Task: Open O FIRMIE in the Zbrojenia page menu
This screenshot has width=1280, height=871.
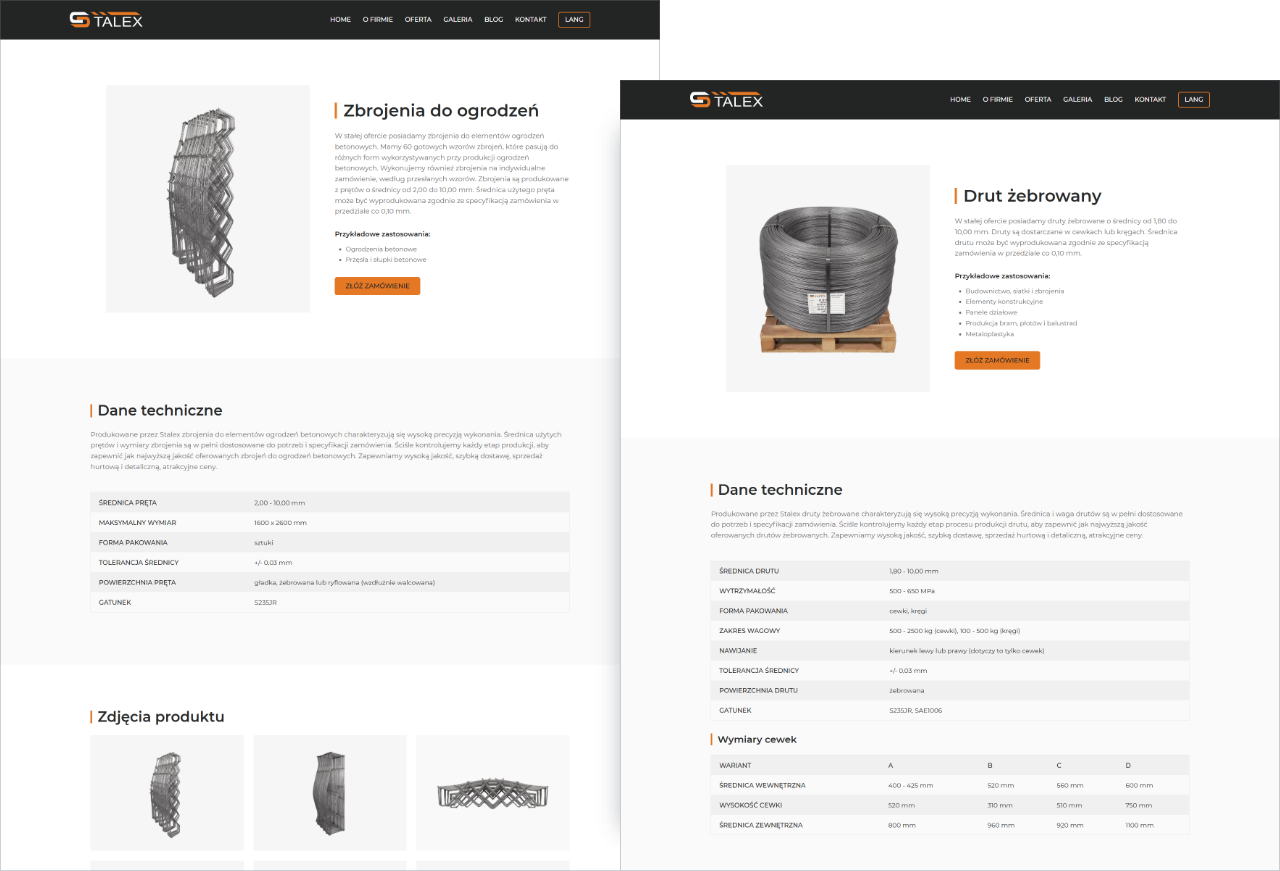Action: click(378, 19)
